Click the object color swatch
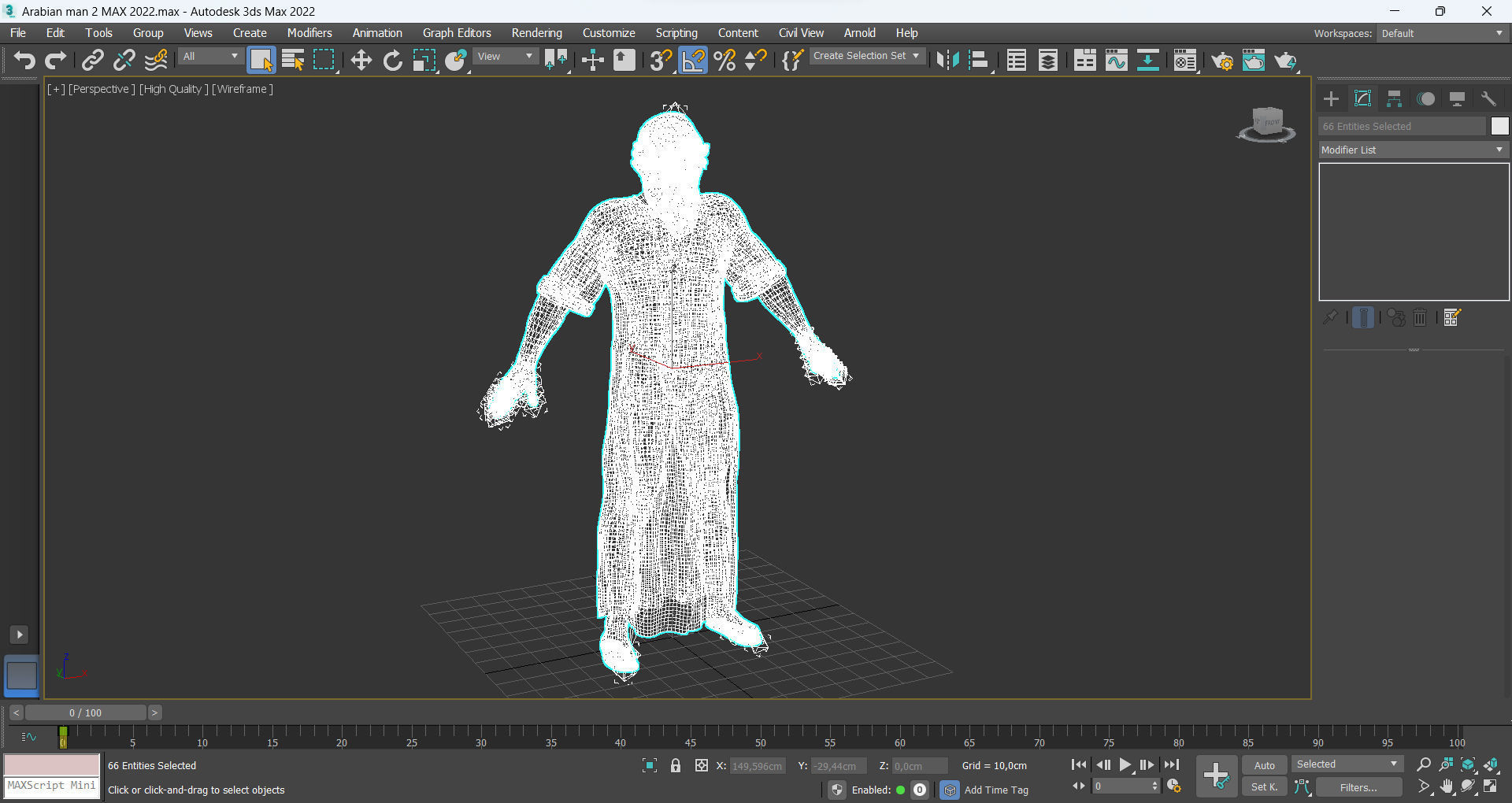The width and height of the screenshot is (1512, 803). 1499,126
